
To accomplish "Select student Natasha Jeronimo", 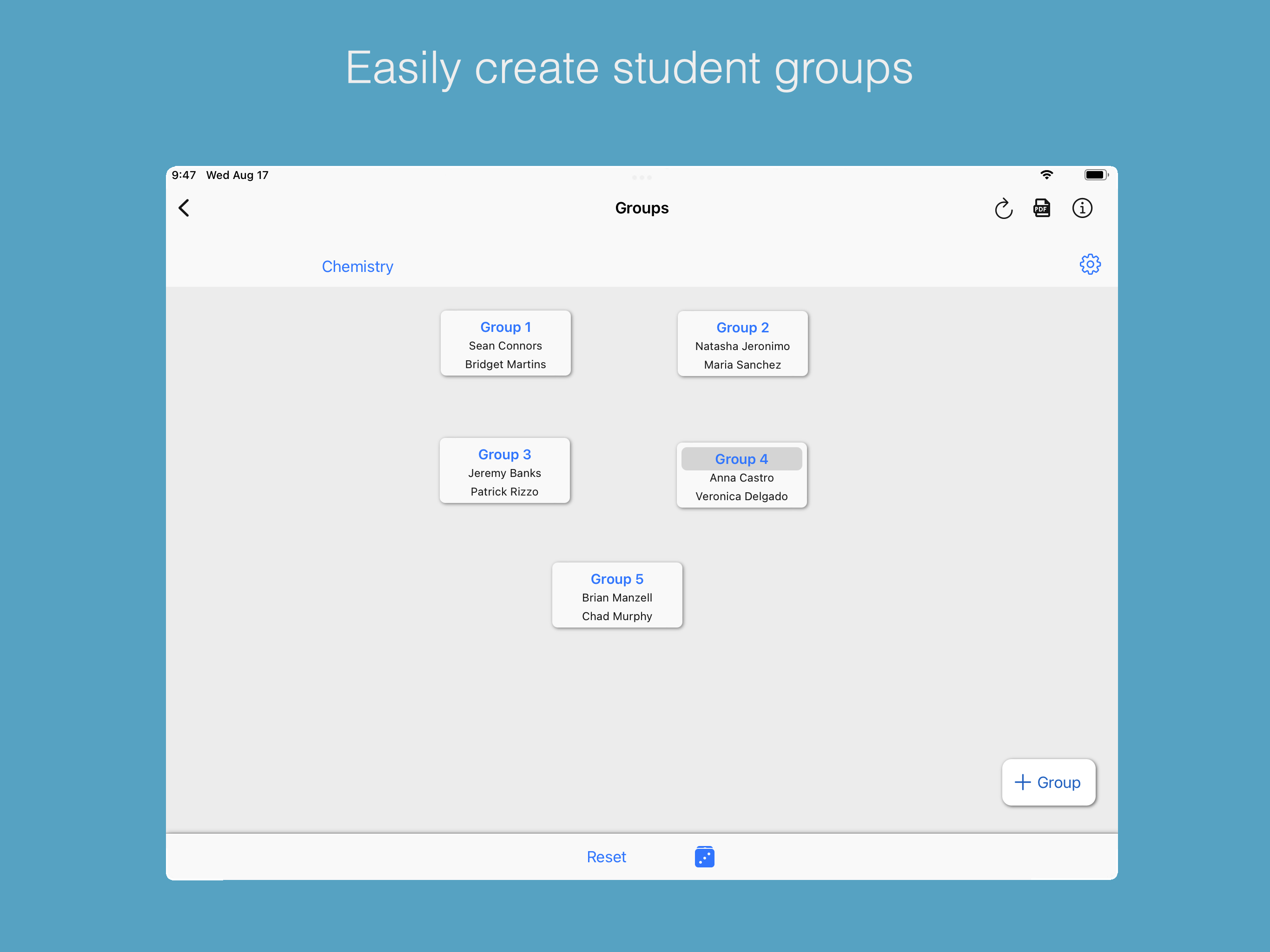I will (742, 346).
